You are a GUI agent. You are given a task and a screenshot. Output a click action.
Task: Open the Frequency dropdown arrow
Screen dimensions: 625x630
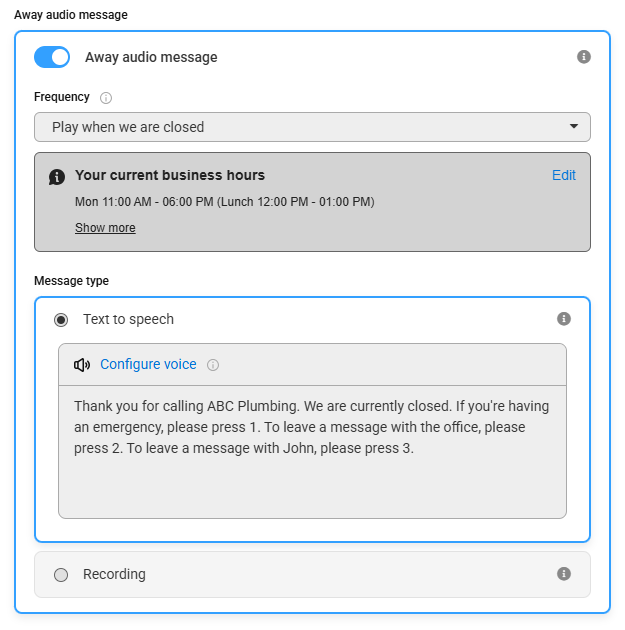(x=574, y=126)
